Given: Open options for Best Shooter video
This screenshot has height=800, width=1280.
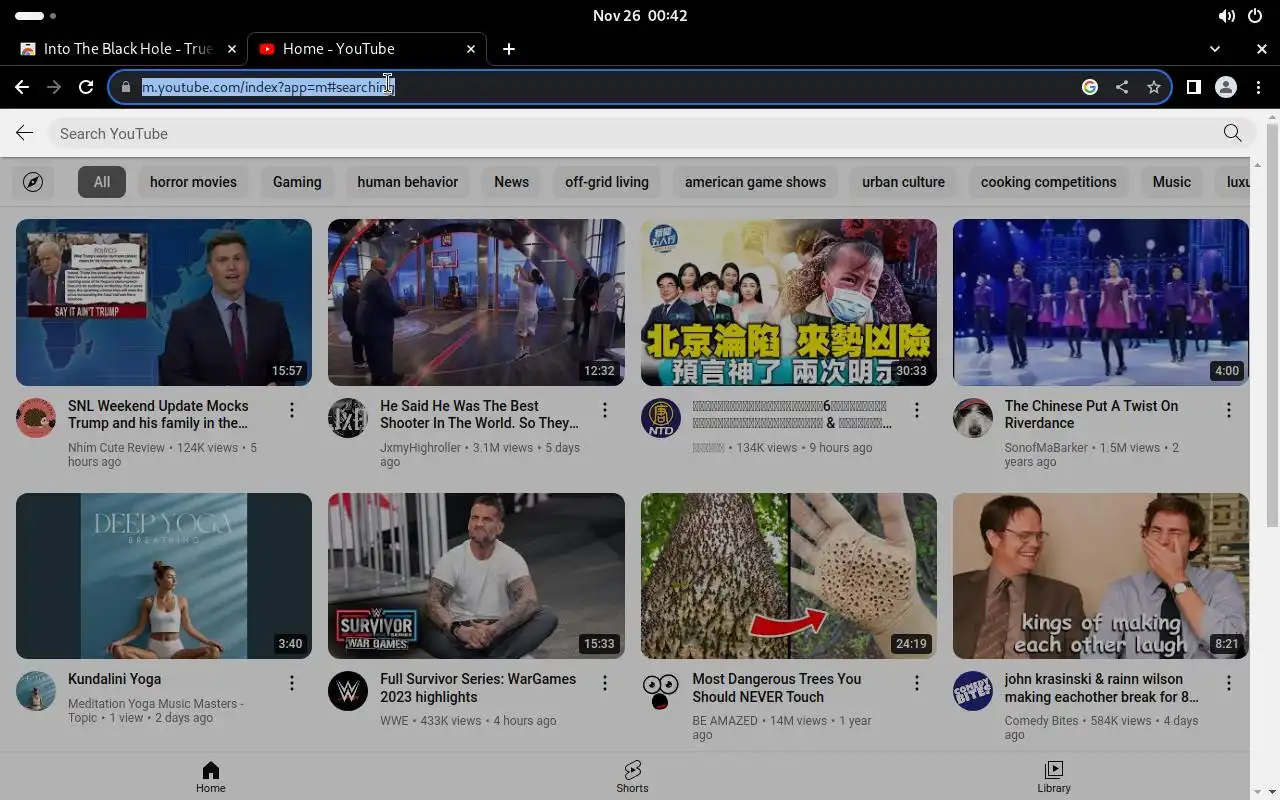Looking at the screenshot, I should [x=604, y=410].
